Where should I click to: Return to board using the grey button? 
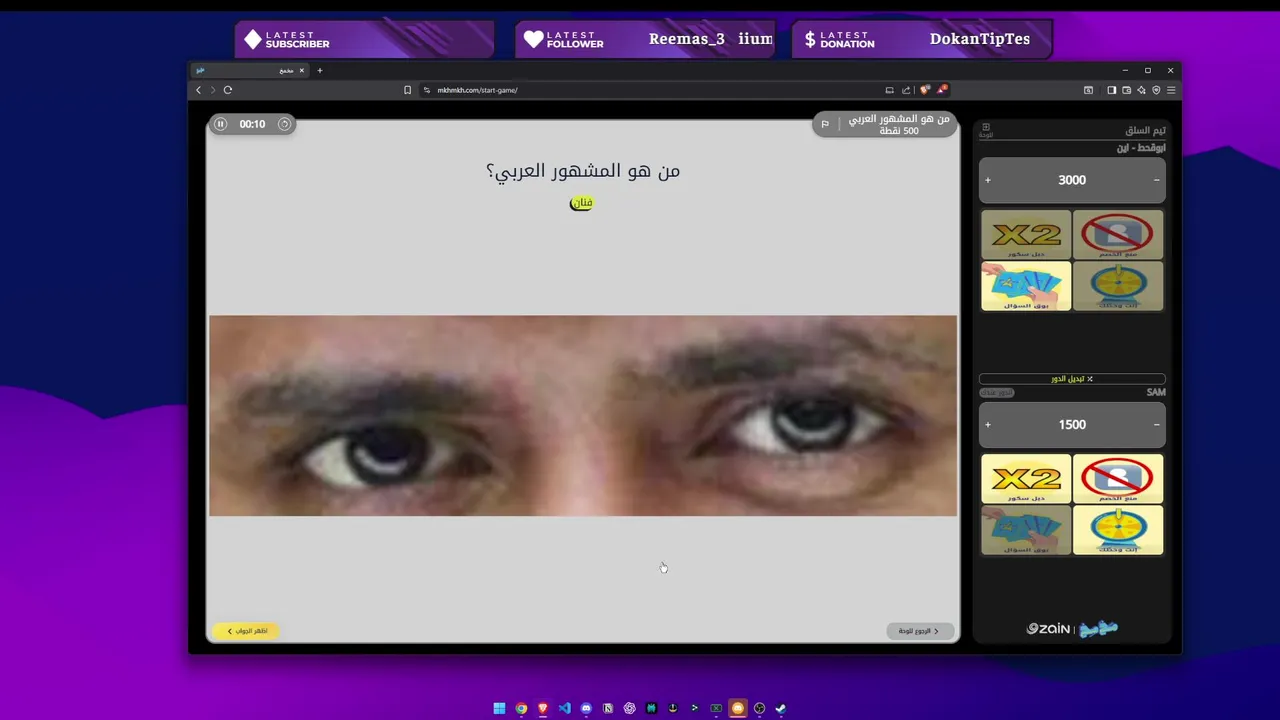(919, 631)
